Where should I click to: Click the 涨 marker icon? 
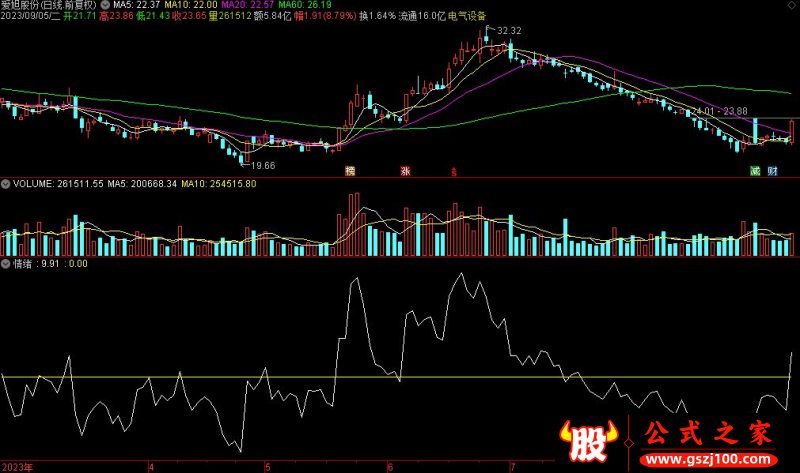[x=405, y=171]
